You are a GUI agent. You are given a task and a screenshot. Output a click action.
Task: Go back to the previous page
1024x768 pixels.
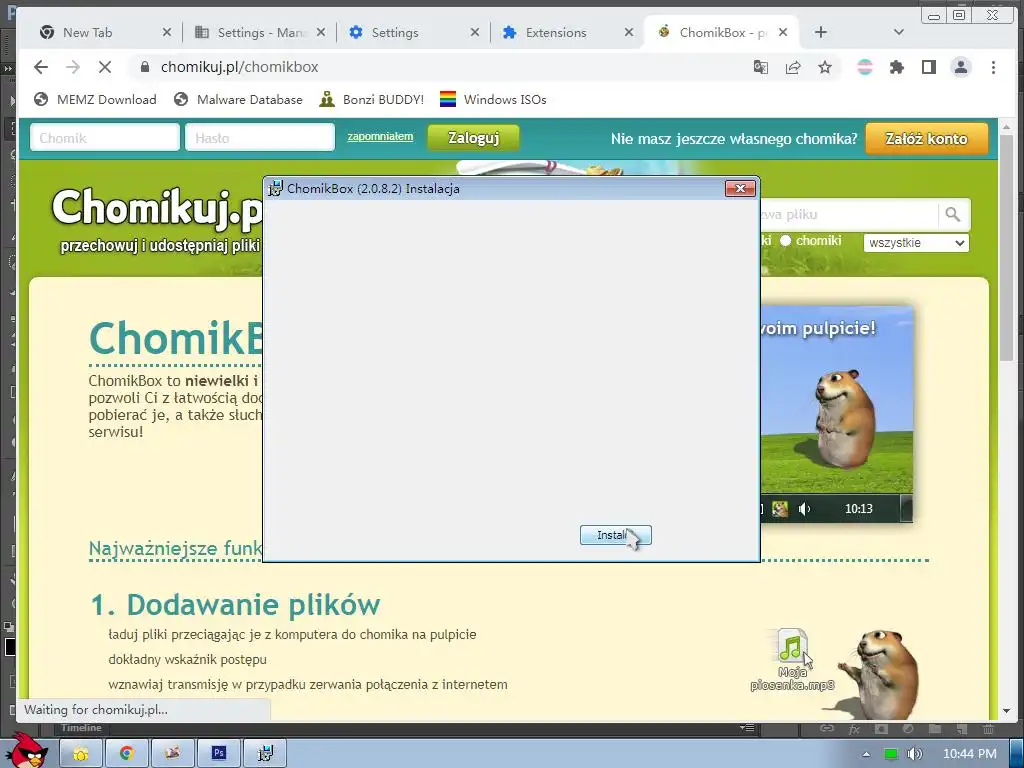(x=40, y=67)
